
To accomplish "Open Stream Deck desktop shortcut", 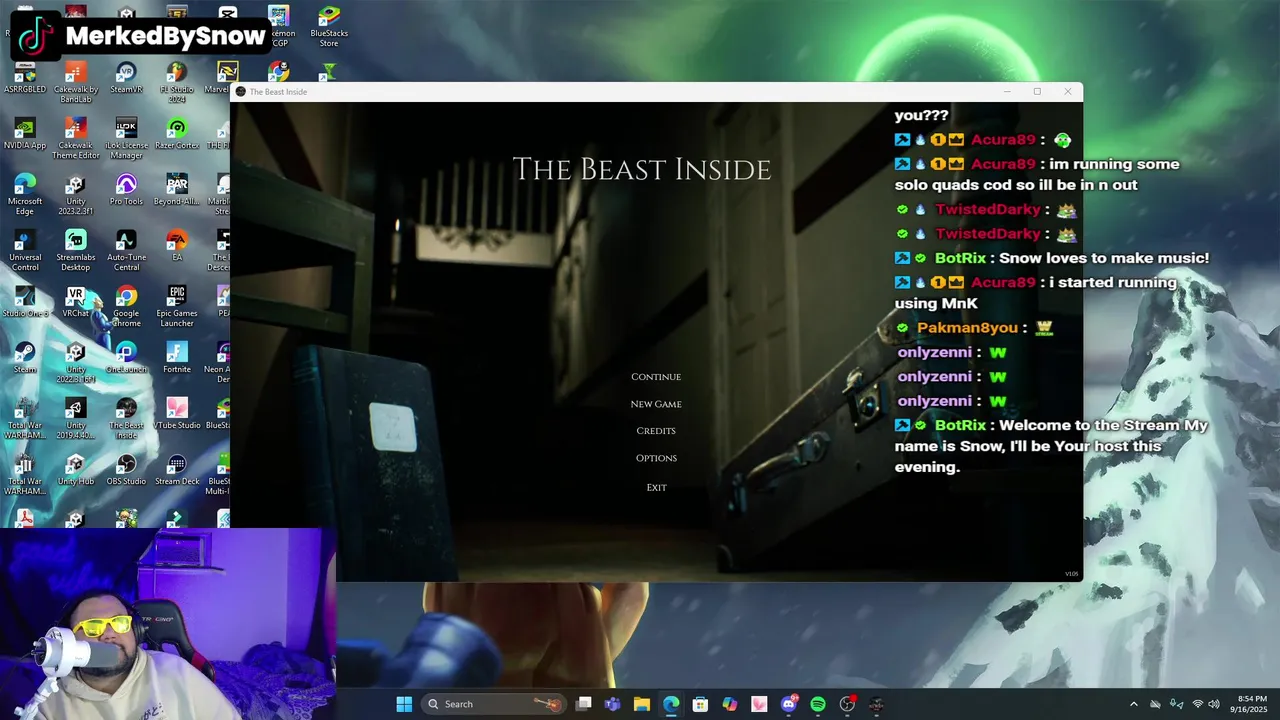I will coord(177,471).
